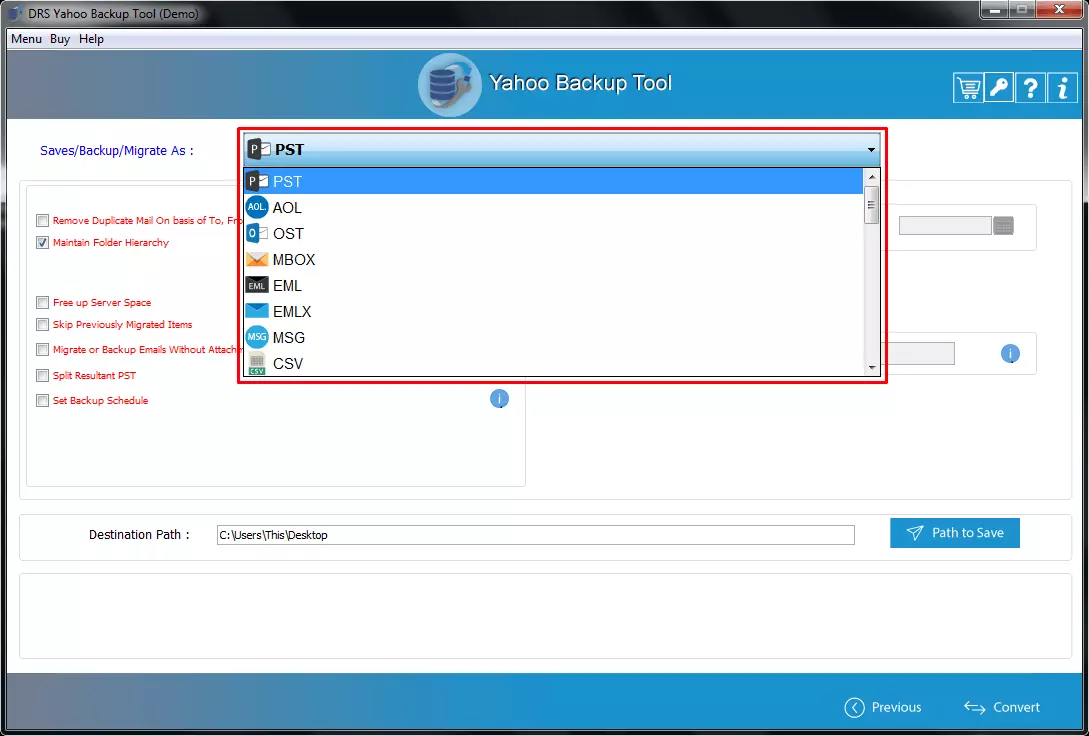The height and width of the screenshot is (736, 1089).
Task: Choose OST from the format list
Action: click(x=553, y=233)
